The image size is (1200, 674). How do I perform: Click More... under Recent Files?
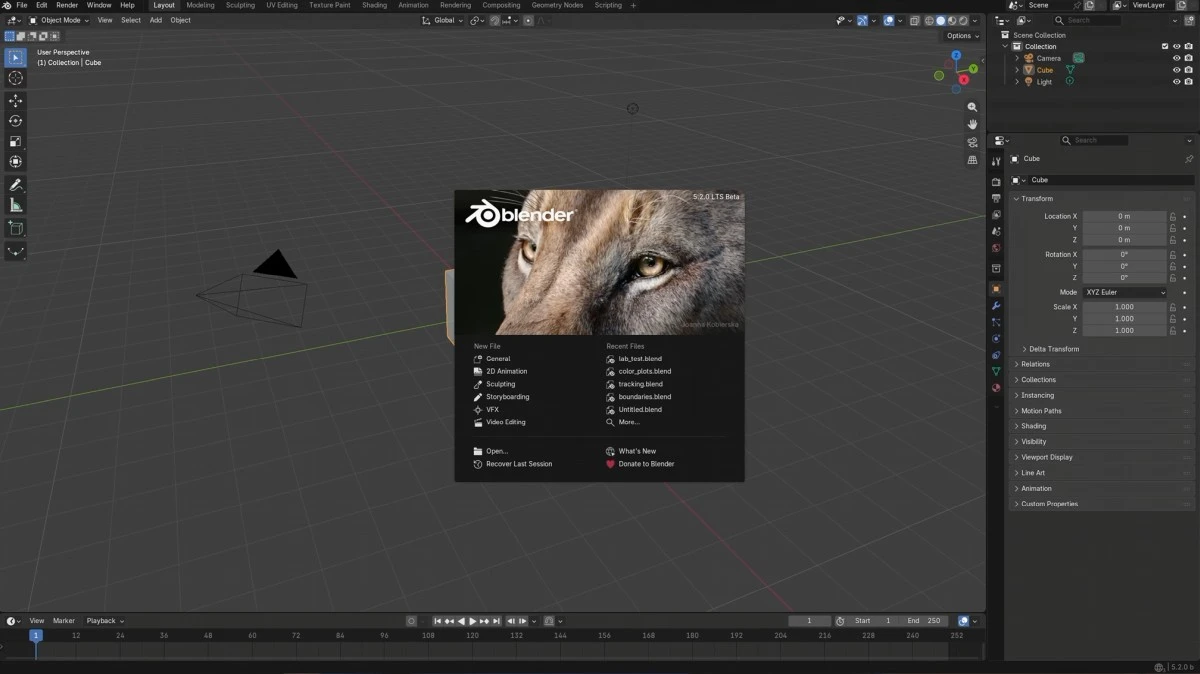(628, 422)
